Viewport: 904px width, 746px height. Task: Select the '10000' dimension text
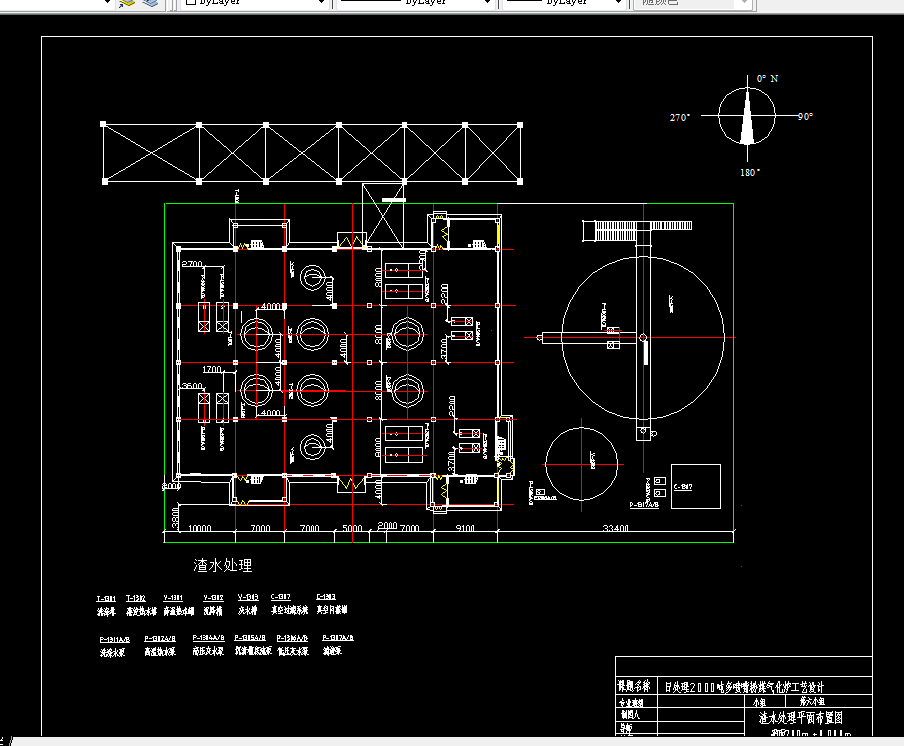coord(199,528)
